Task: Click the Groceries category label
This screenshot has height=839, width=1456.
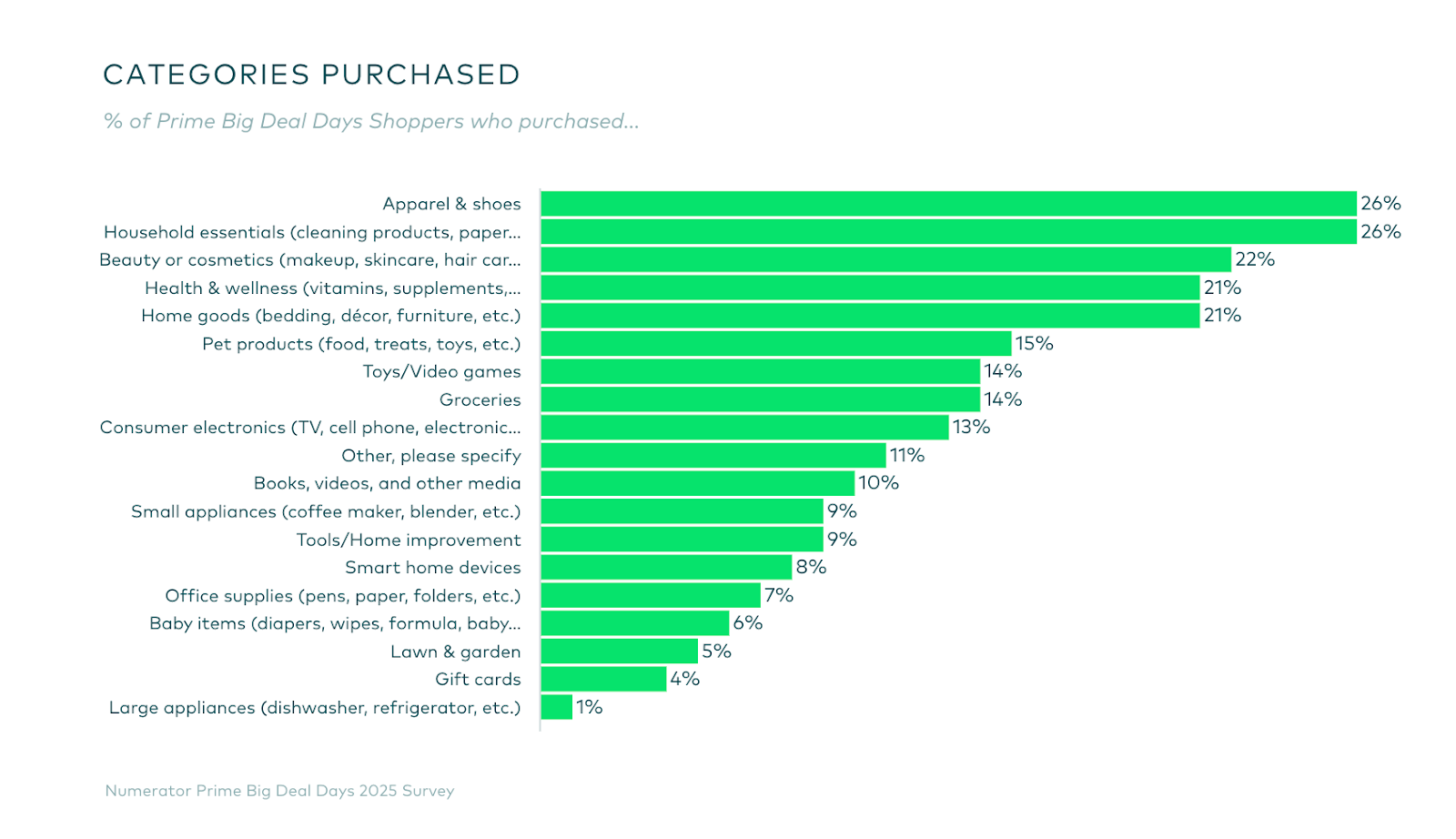Action: [x=480, y=399]
